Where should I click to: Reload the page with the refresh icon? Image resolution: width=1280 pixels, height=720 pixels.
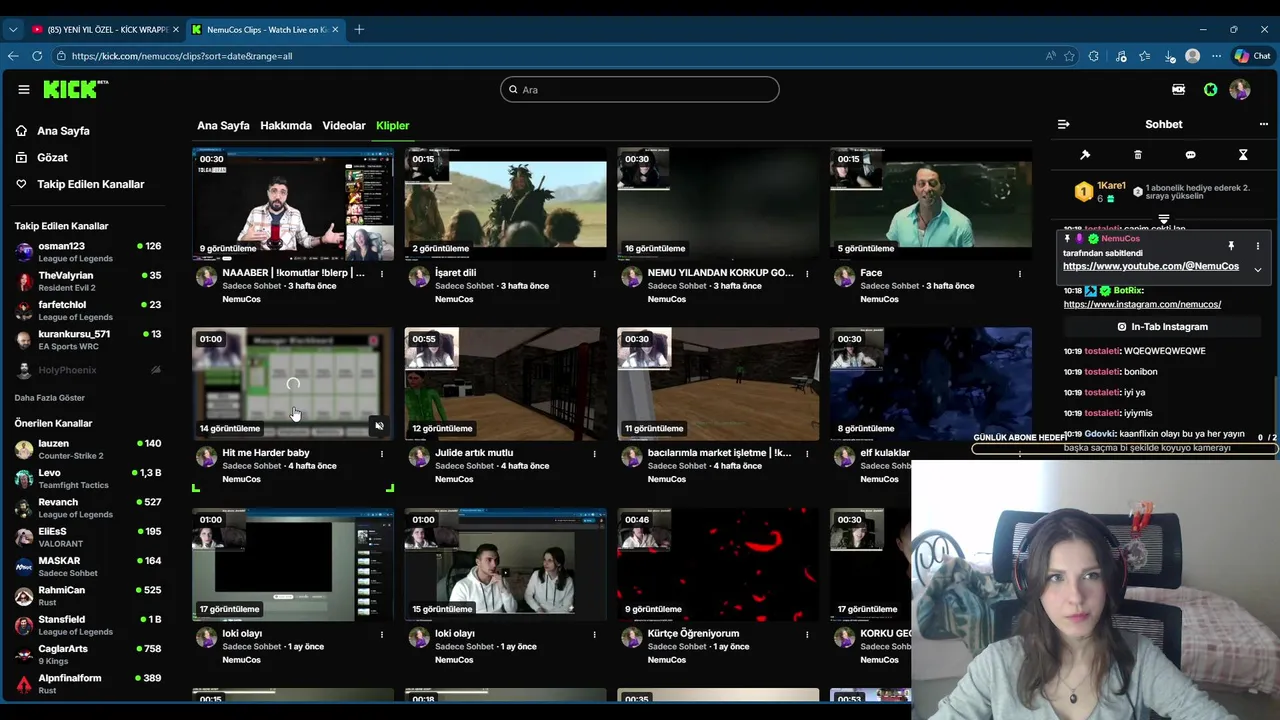(x=37, y=56)
